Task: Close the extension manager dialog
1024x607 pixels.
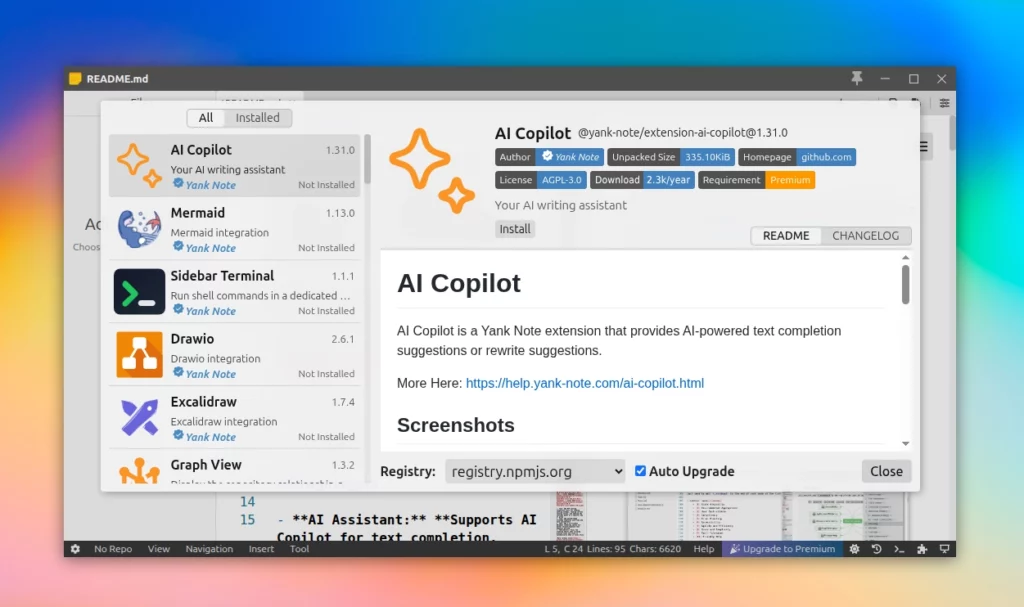Action: pos(886,471)
